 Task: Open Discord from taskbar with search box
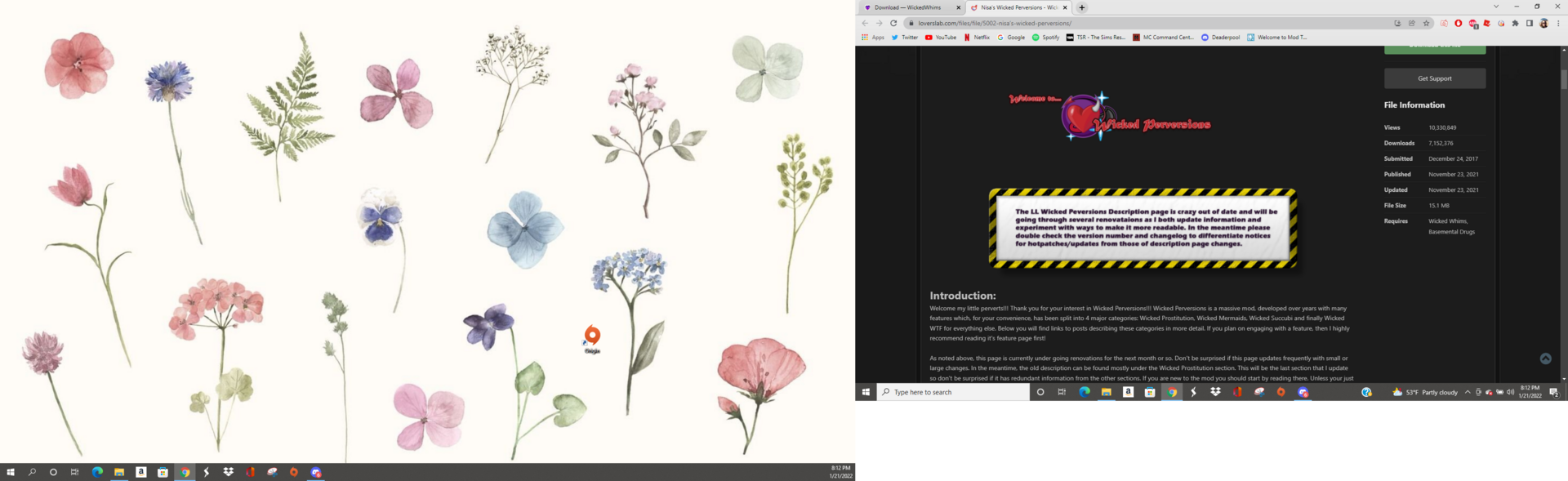(x=1303, y=392)
